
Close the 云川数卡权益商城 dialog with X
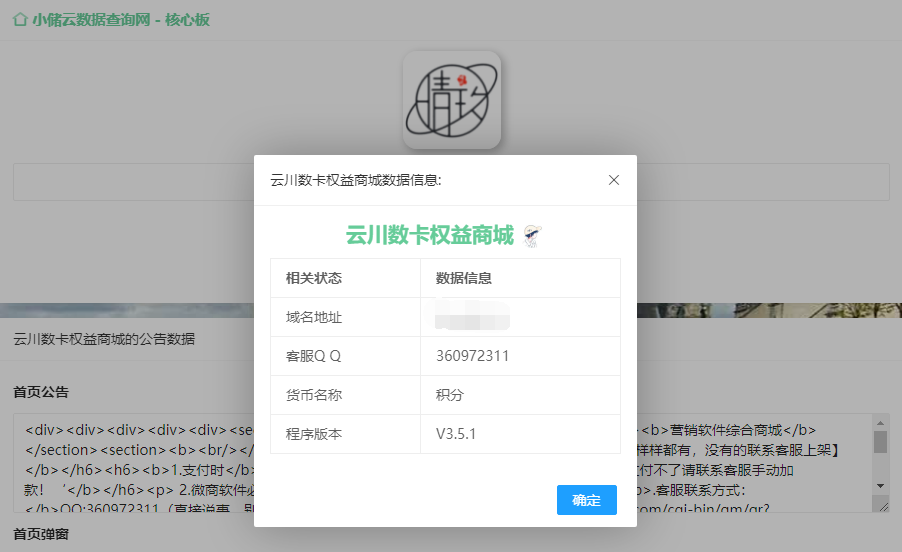point(614,180)
